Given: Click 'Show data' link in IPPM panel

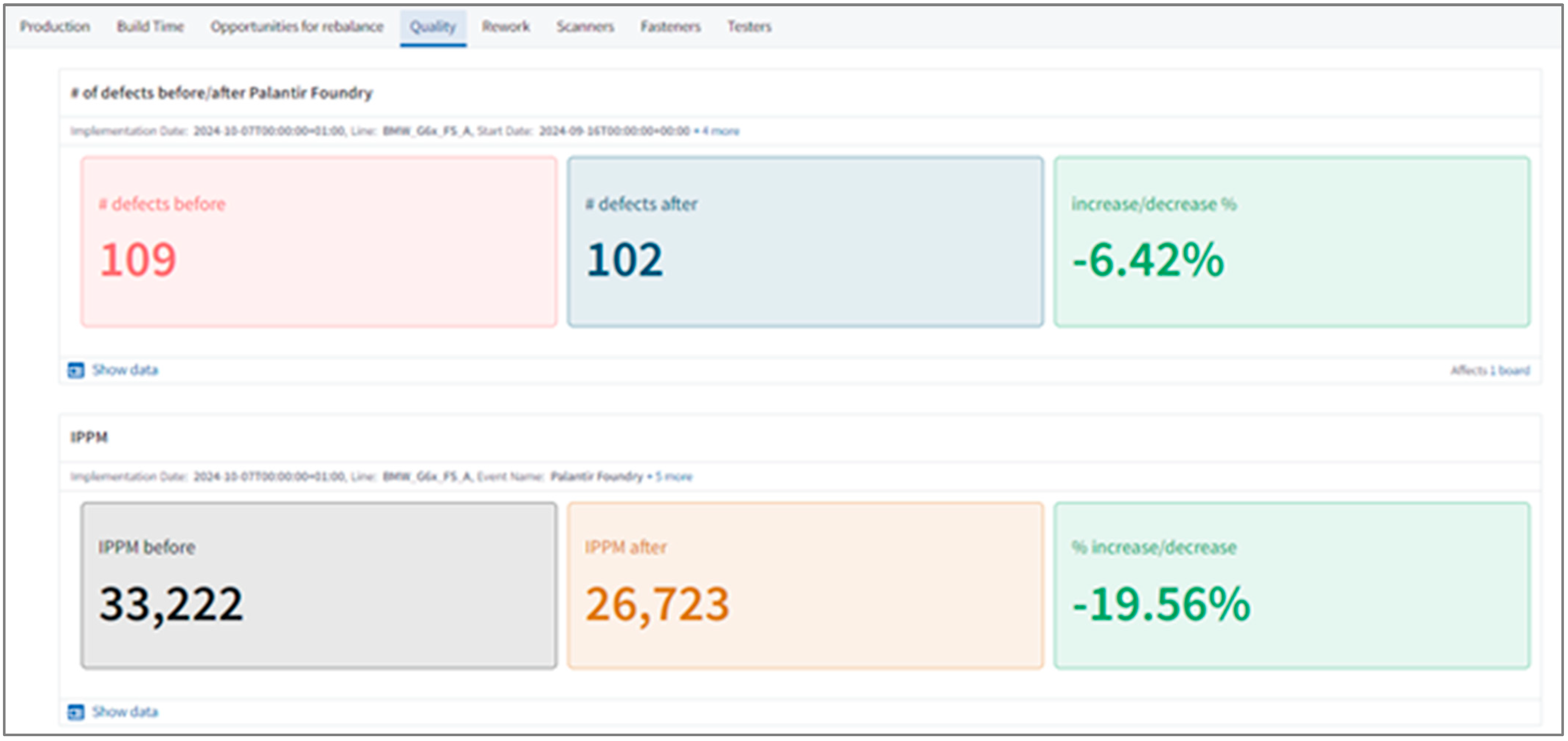Looking at the screenshot, I should (x=125, y=711).
